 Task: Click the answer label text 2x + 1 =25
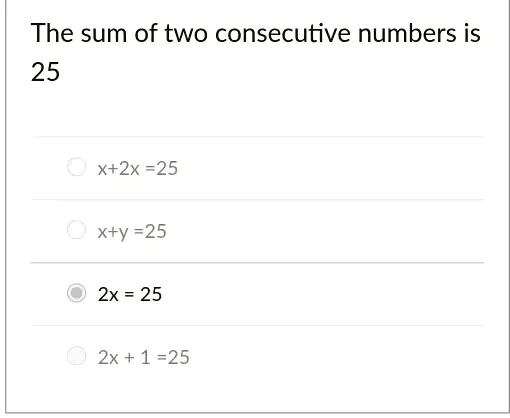[144, 357]
